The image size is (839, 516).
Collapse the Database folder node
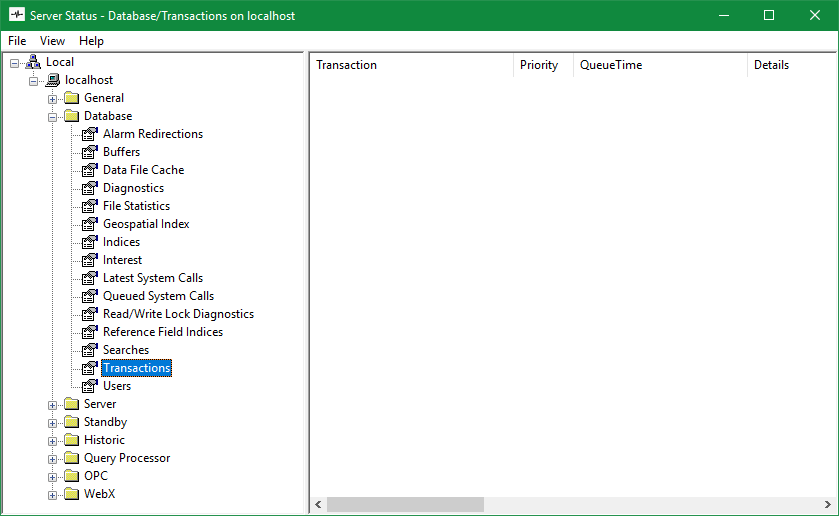click(x=52, y=116)
